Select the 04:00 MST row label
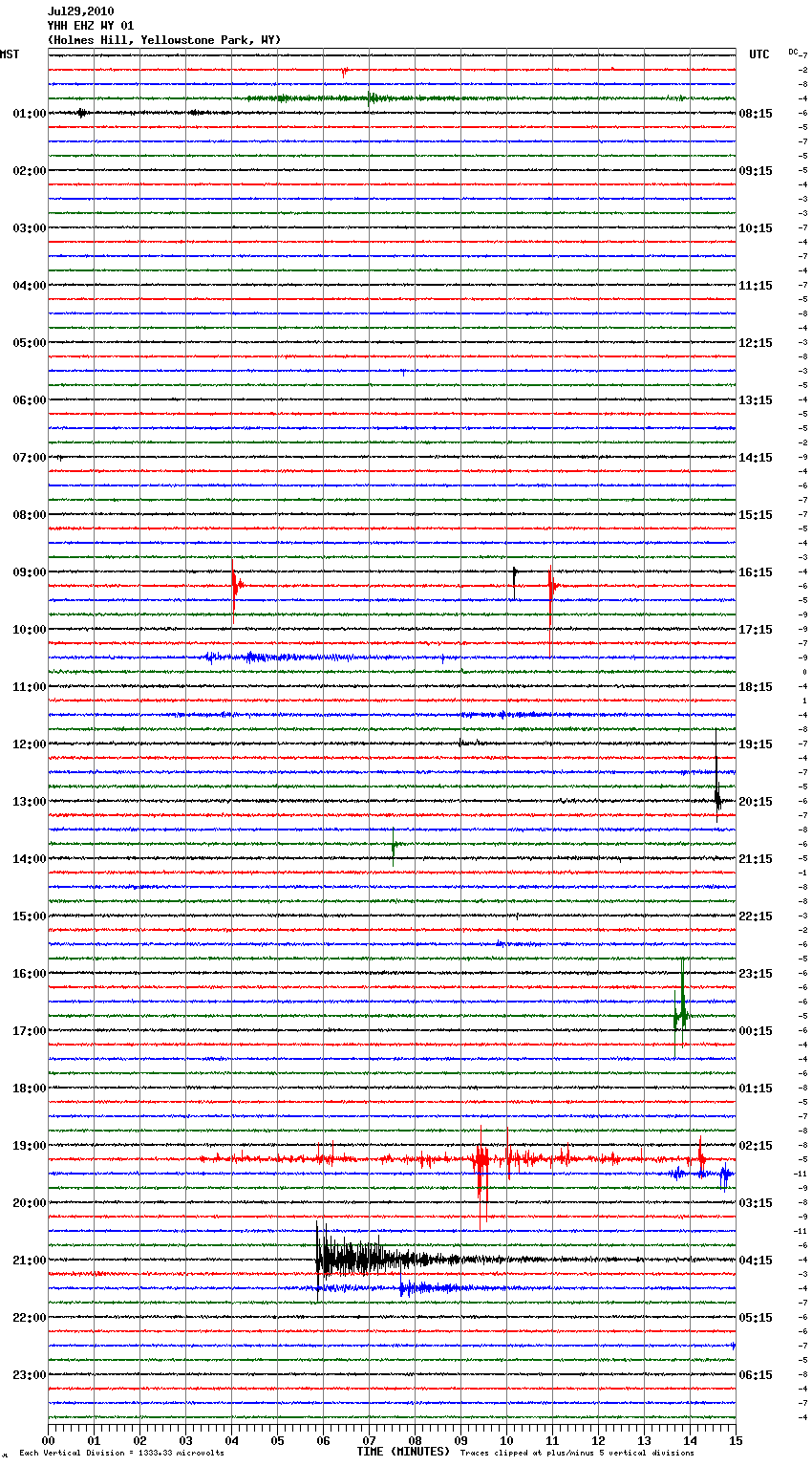Image resolution: width=812 pixels, height=1466 pixels. [30, 286]
